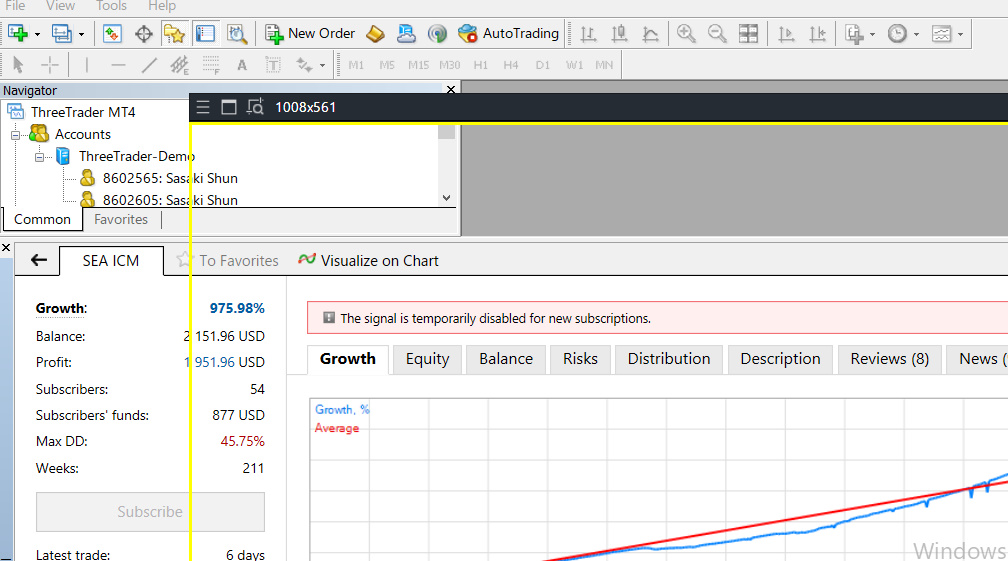Click the capture overlay hamburger menu icon
1008x561 pixels.
[203, 107]
